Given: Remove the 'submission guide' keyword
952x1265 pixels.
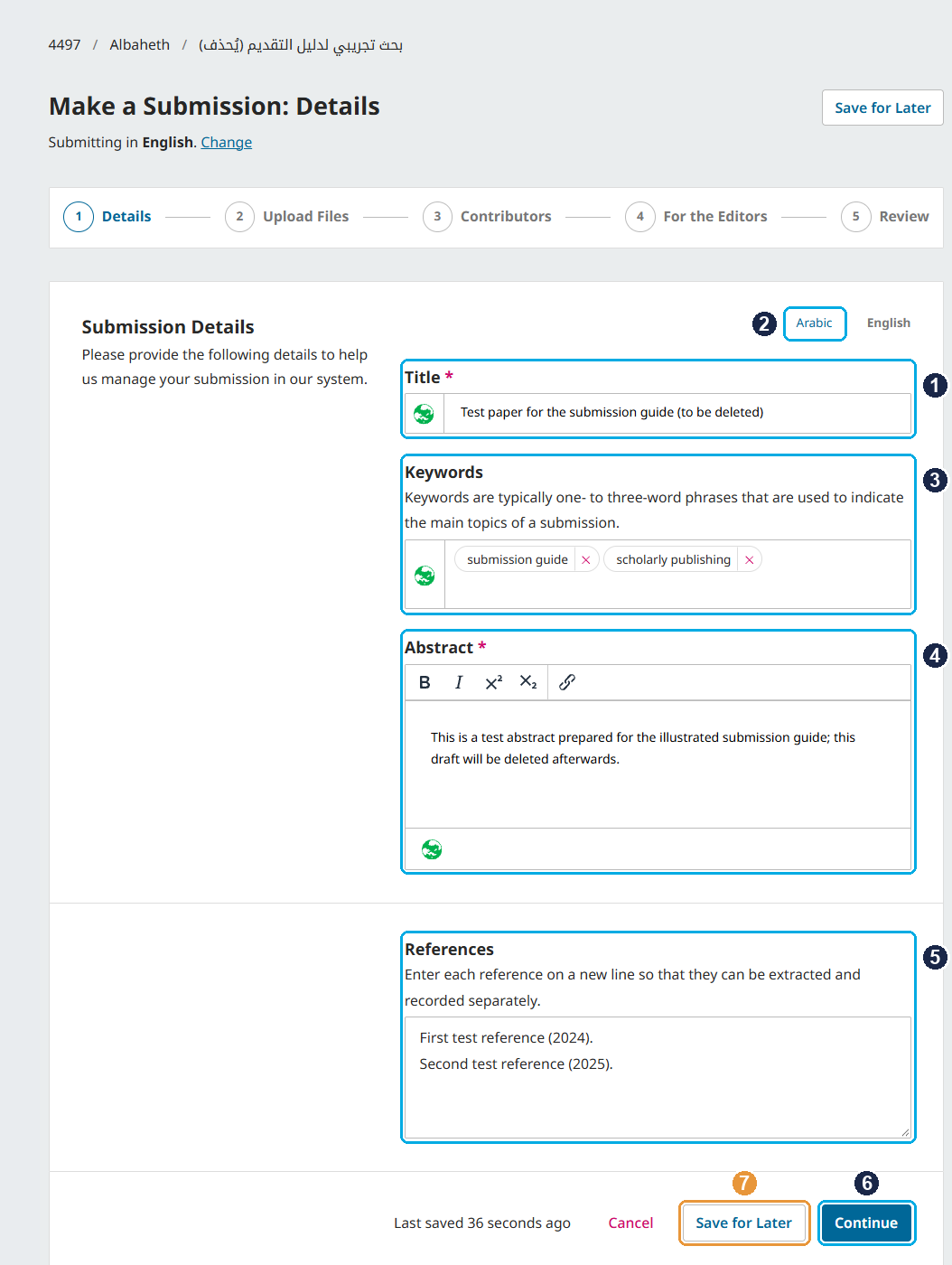Looking at the screenshot, I should pyautogui.click(x=586, y=560).
